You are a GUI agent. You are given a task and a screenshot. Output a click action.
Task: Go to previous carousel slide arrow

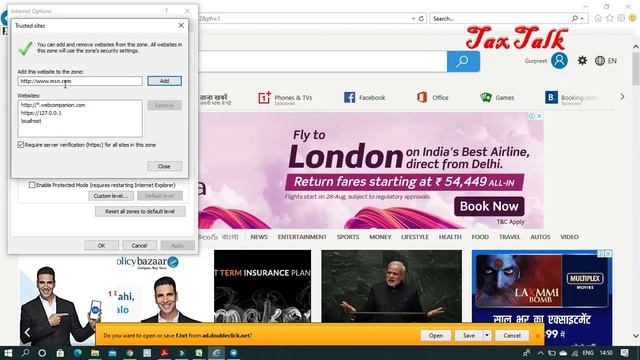pyautogui.click(x=27, y=333)
